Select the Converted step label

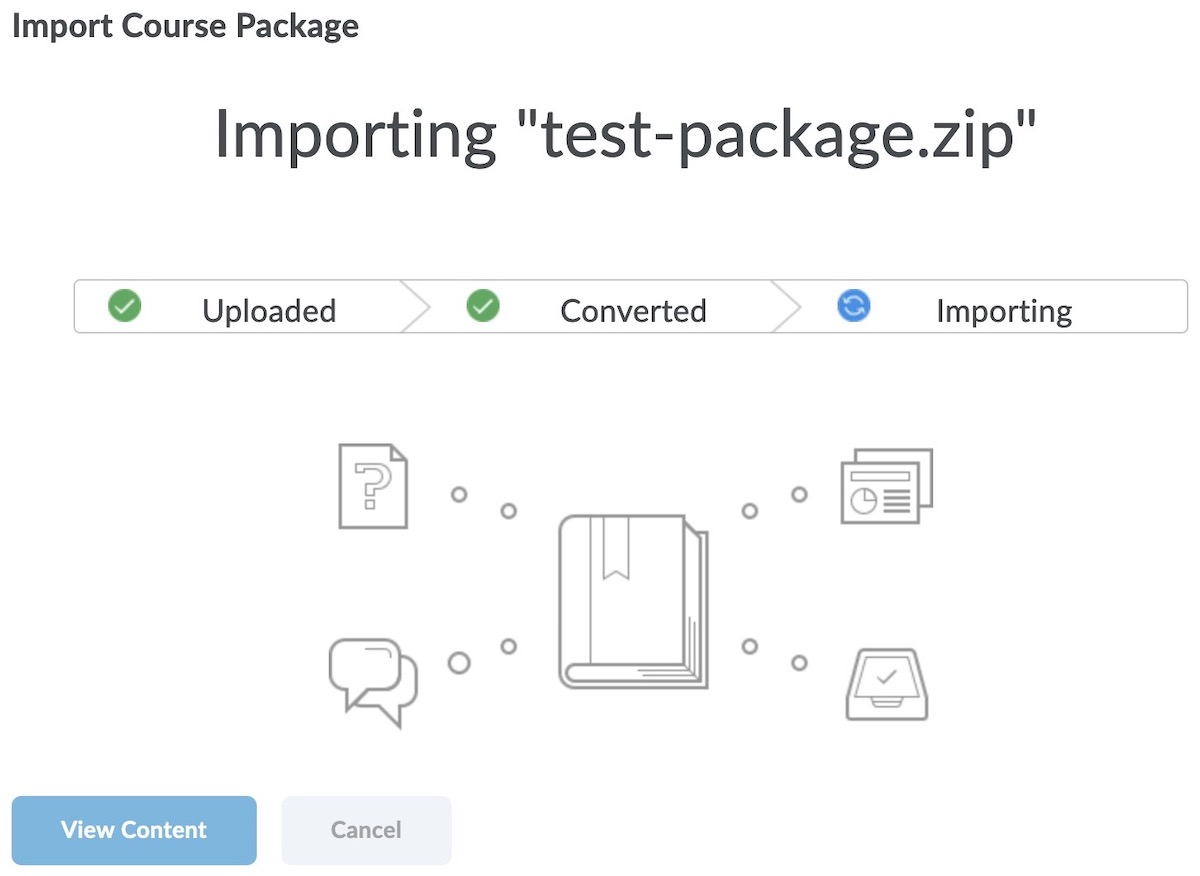coord(633,311)
